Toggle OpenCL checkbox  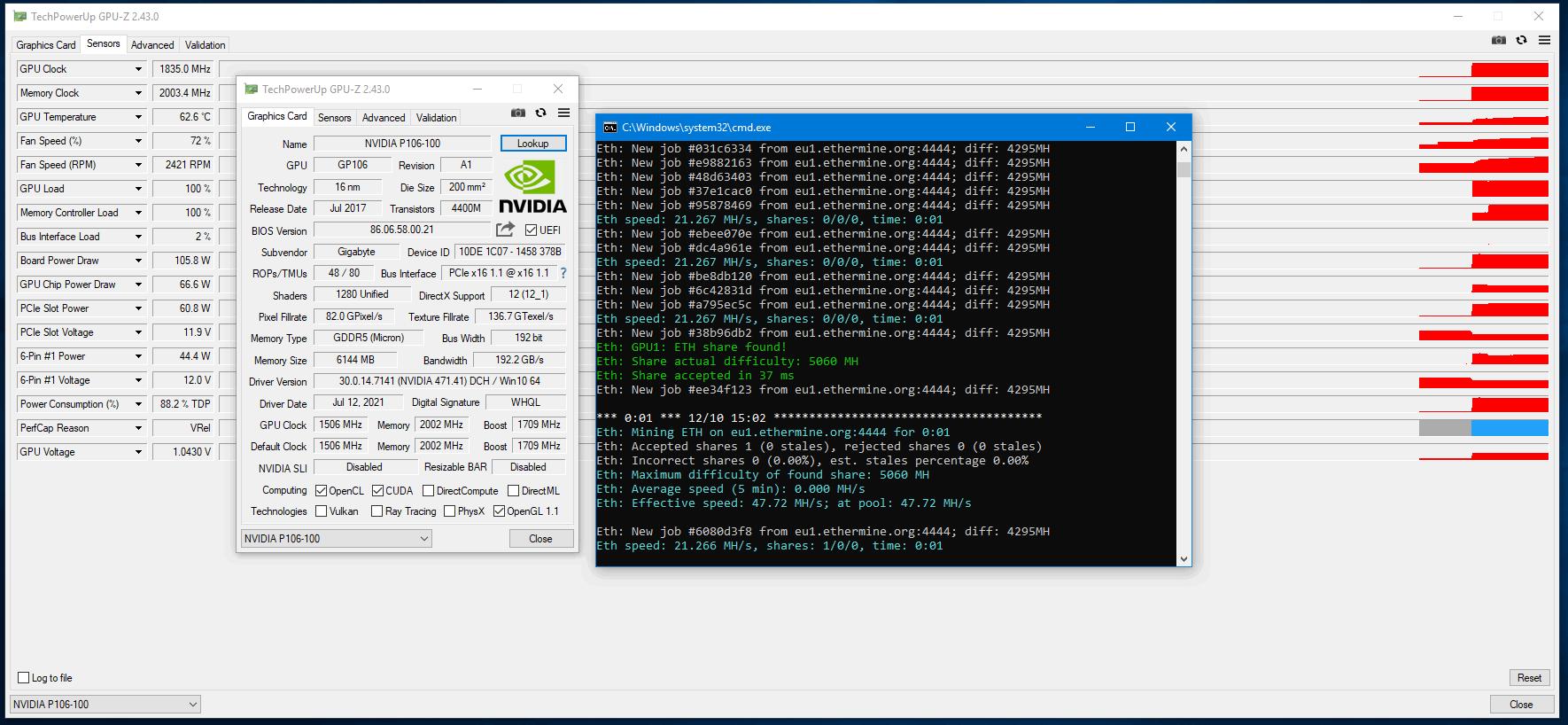pyautogui.click(x=322, y=491)
